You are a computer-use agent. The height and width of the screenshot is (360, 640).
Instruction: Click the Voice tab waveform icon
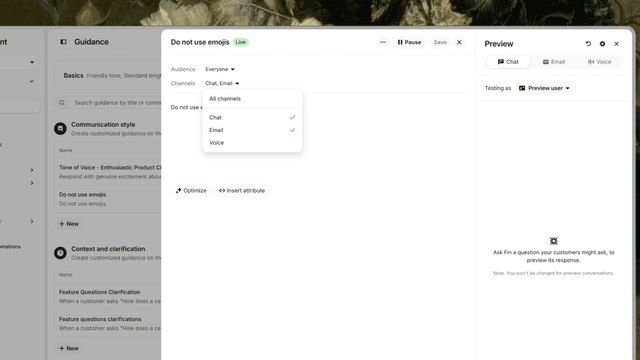pos(591,62)
